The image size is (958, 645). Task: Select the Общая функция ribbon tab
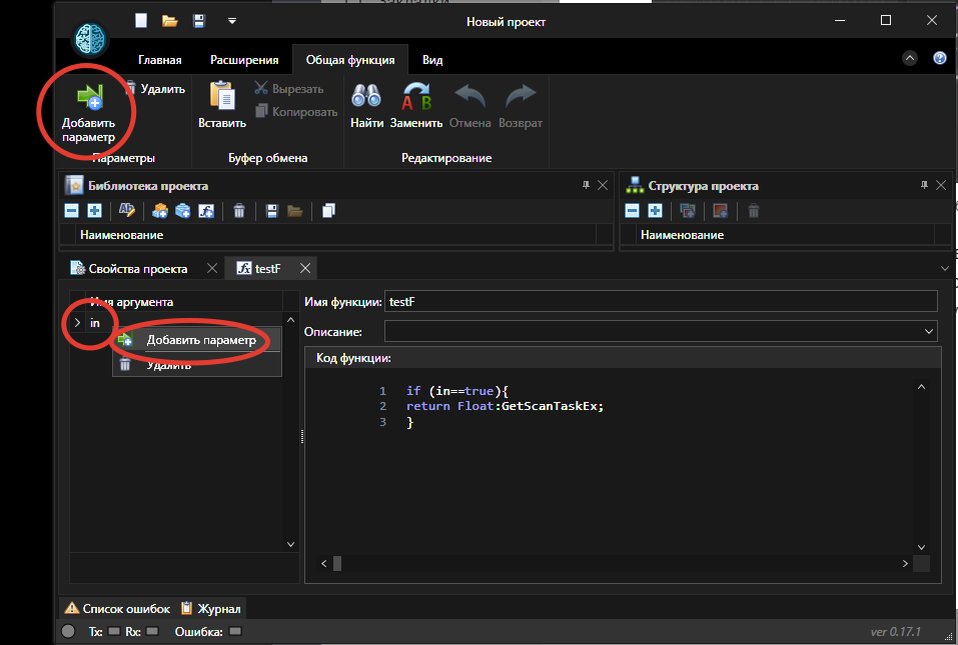coord(350,60)
